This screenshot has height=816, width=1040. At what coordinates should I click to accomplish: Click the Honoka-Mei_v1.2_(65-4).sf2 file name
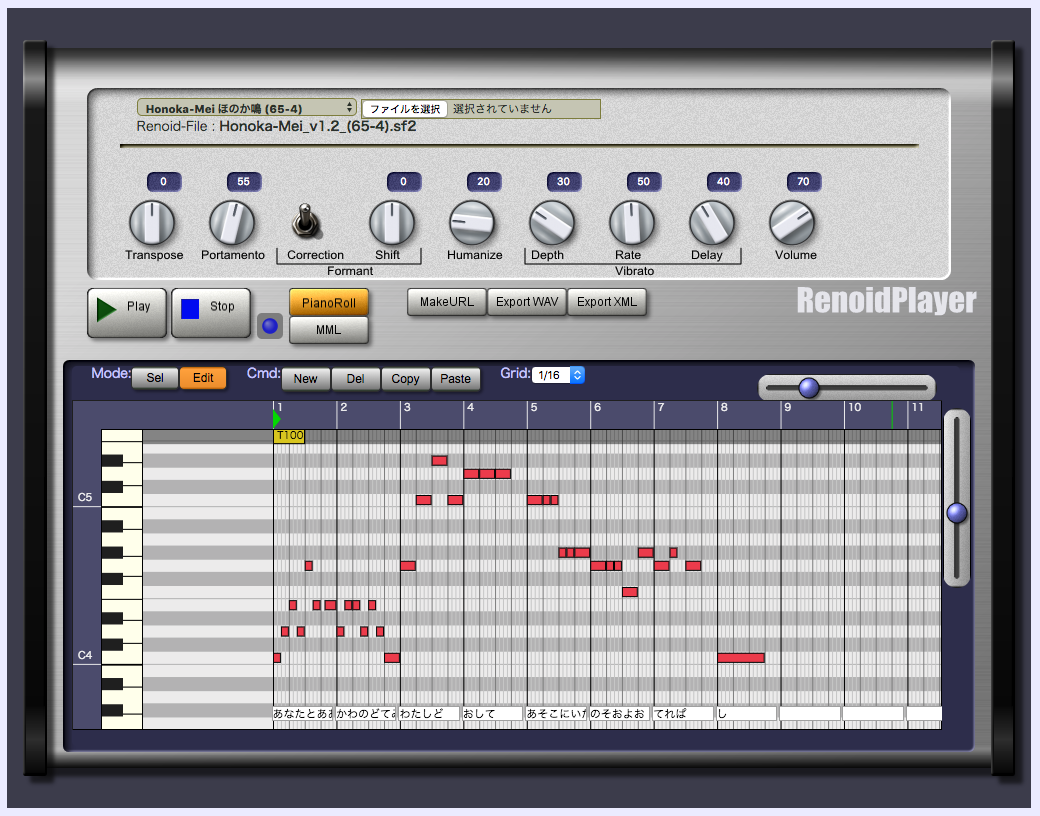[x=318, y=126]
